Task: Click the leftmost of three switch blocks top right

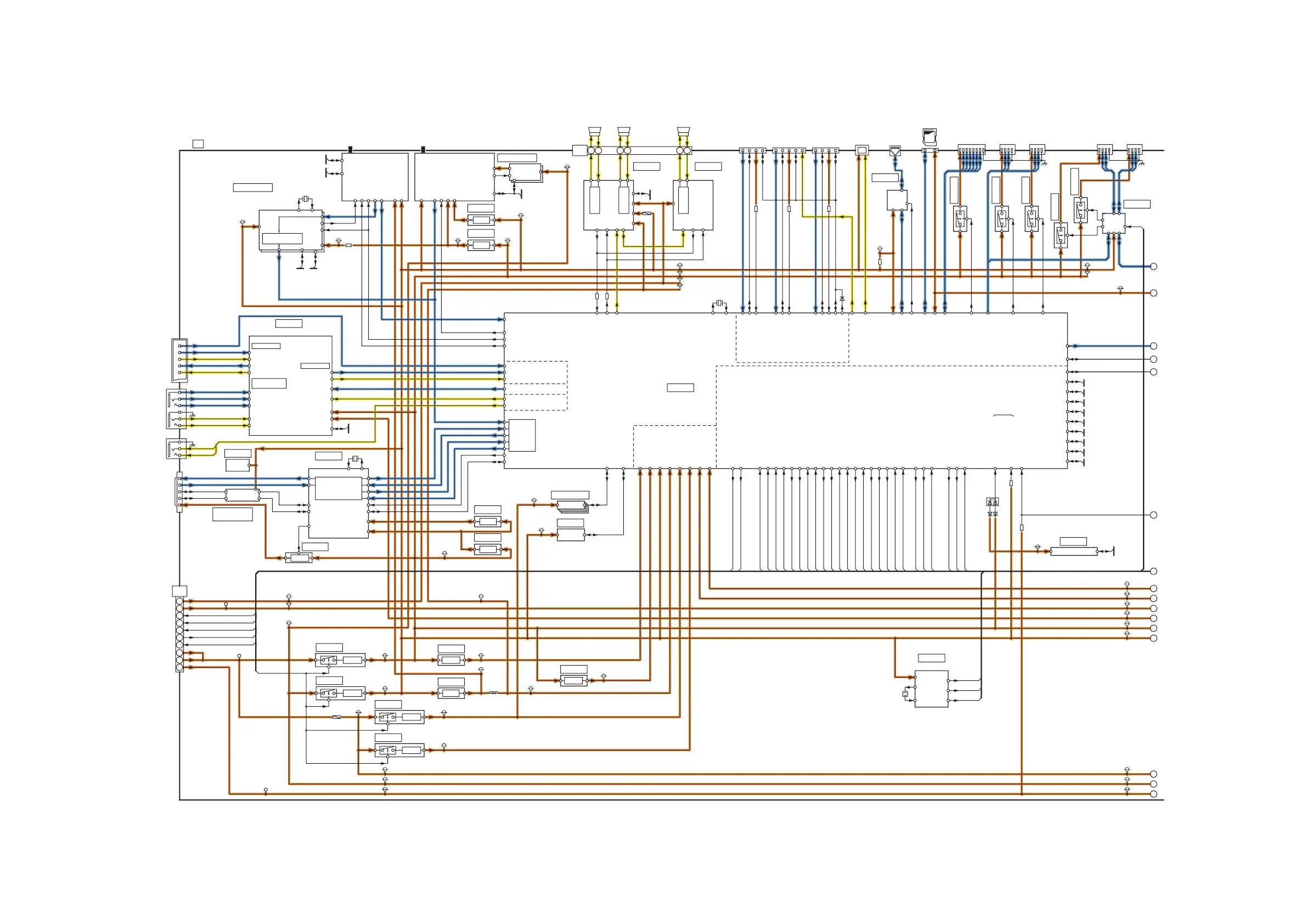Action: 960,218
